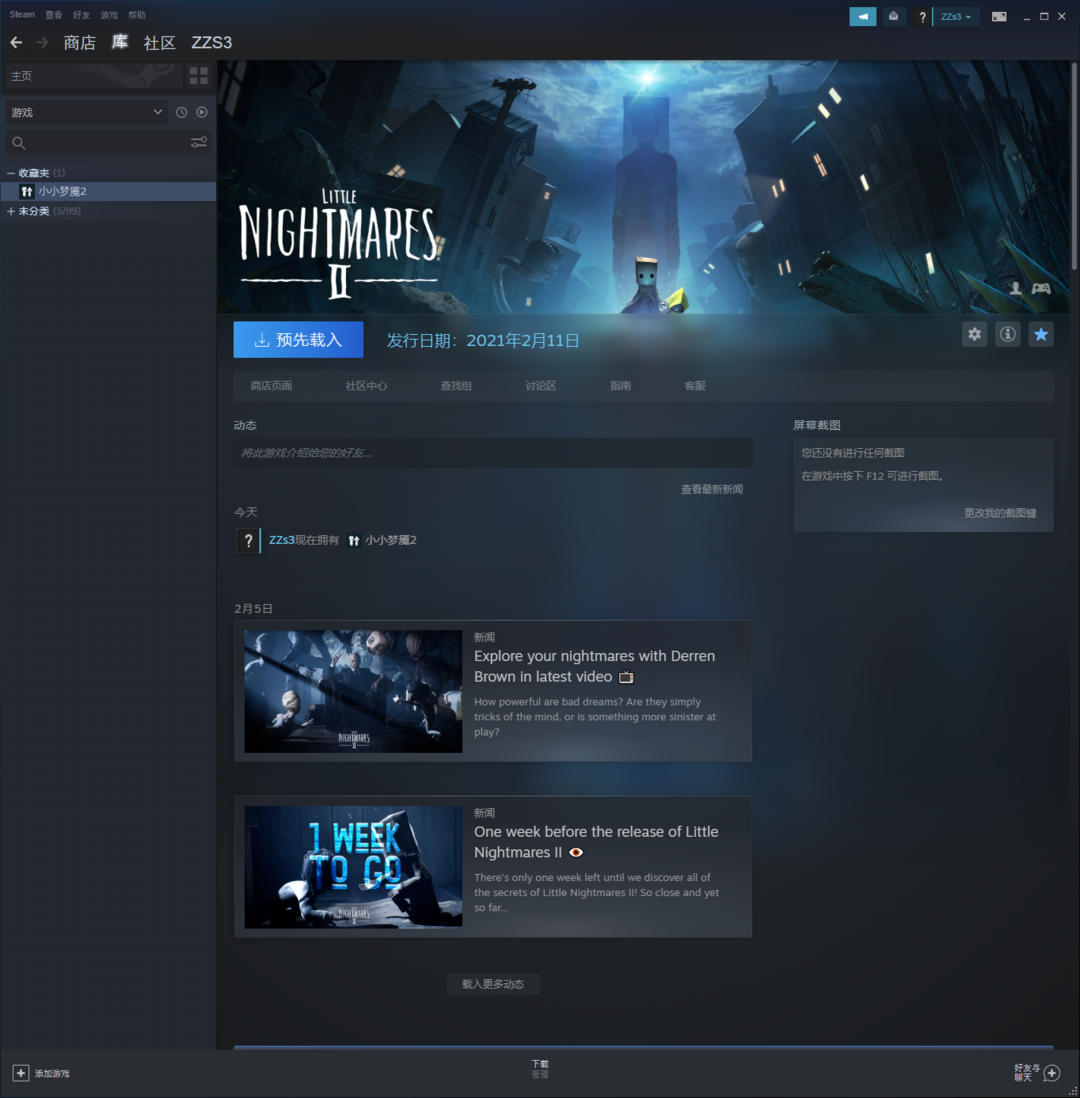This screenshot has height=1098, width=1080.
Task: Expand the 未分类 category
Action: coord(11,211)
